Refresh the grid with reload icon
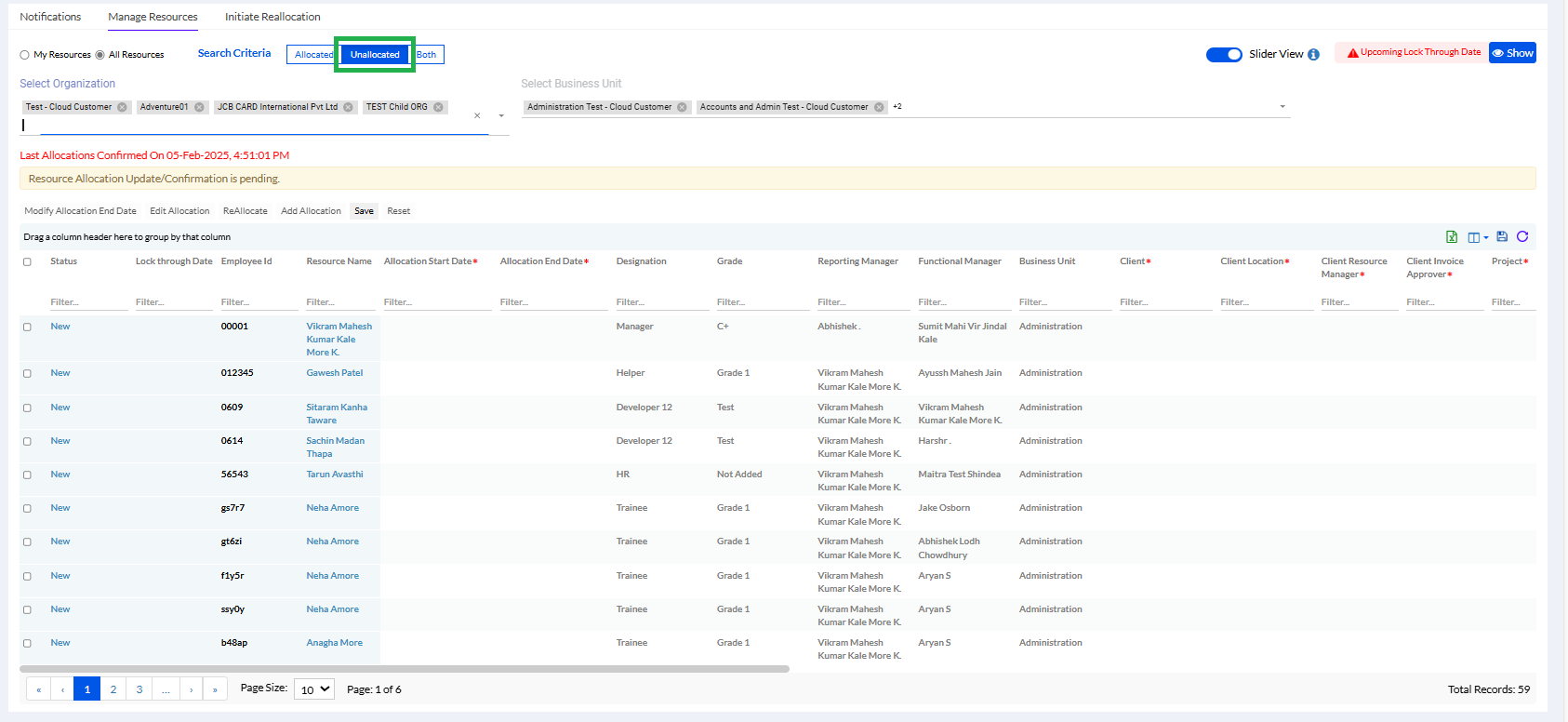 (1522, 236)
